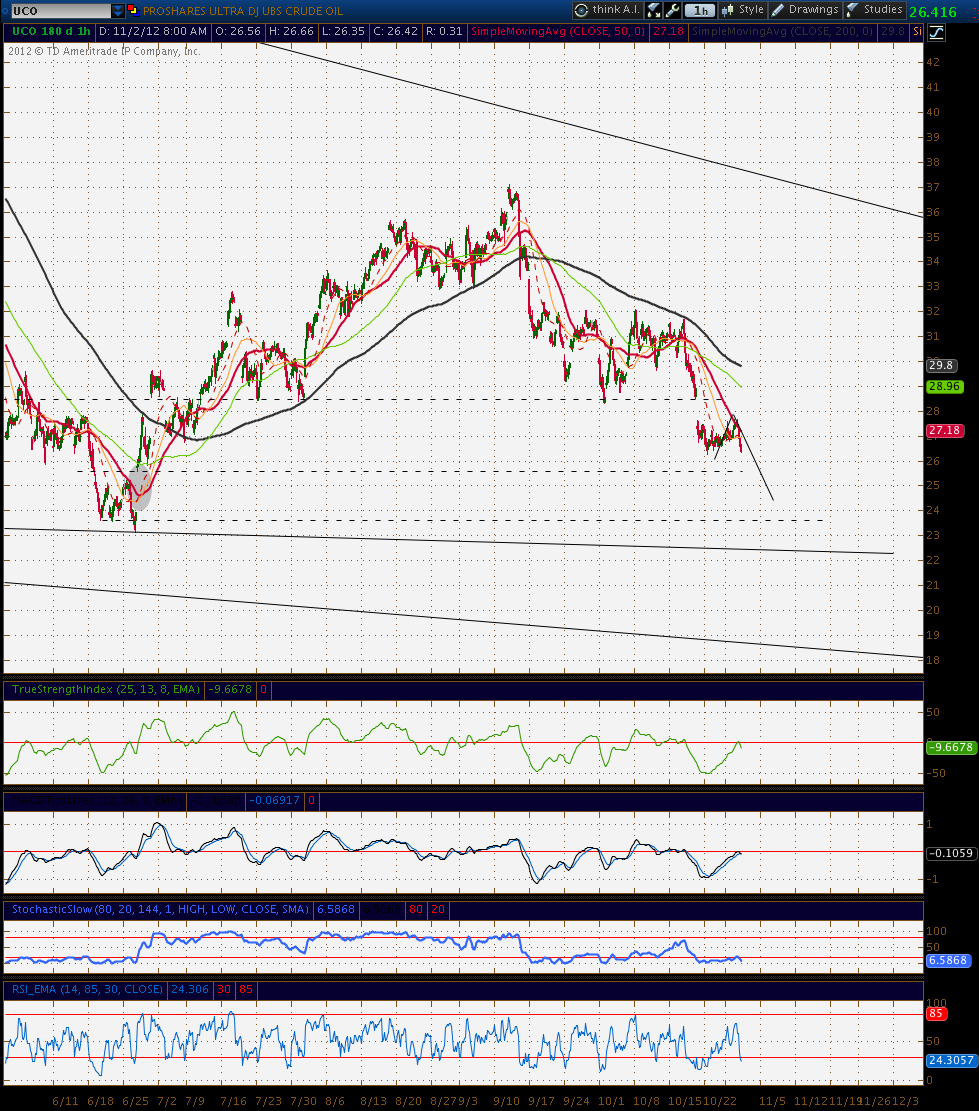Open the Studies menu
Screen dimensions: 979x1111
coord(875,10)
